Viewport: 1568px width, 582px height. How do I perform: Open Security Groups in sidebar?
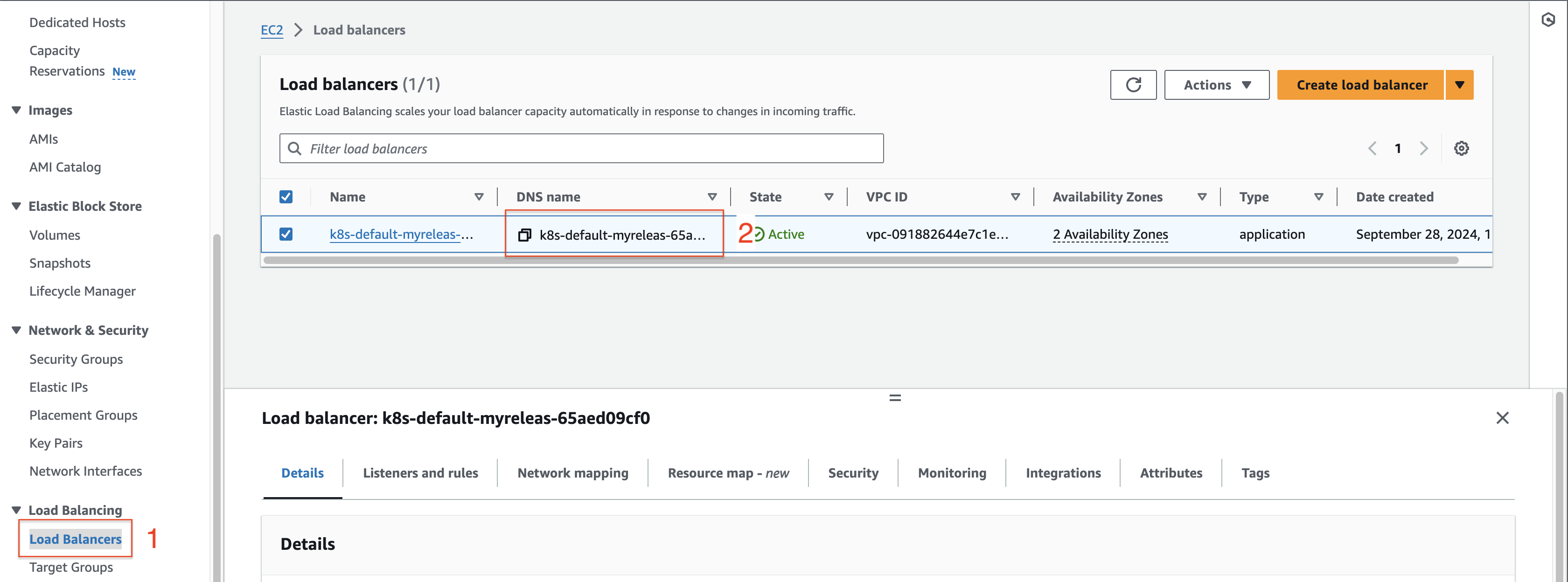click(x=76, y=359)
